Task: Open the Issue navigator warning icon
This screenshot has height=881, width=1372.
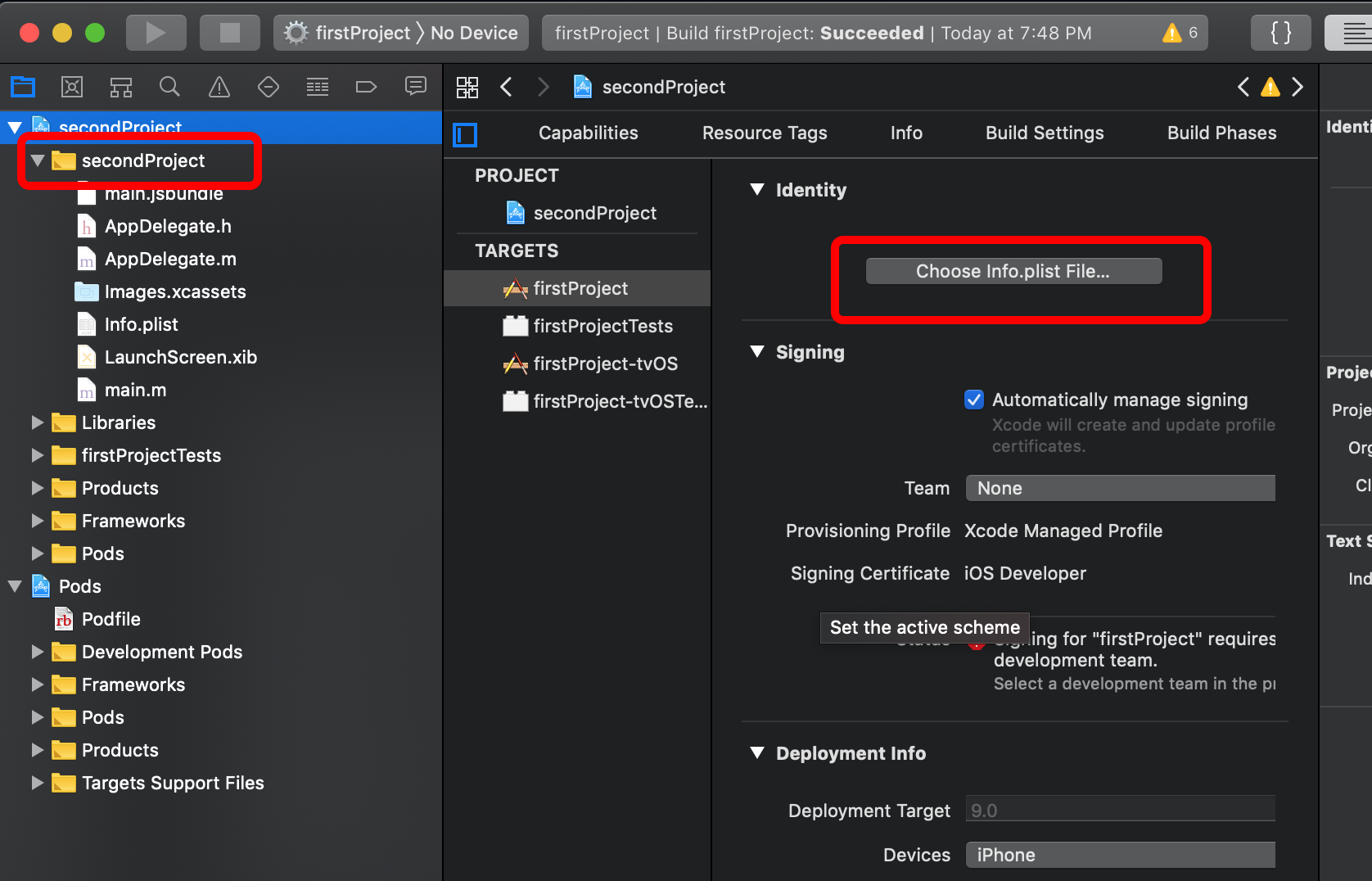Action: tap(219, 87)
